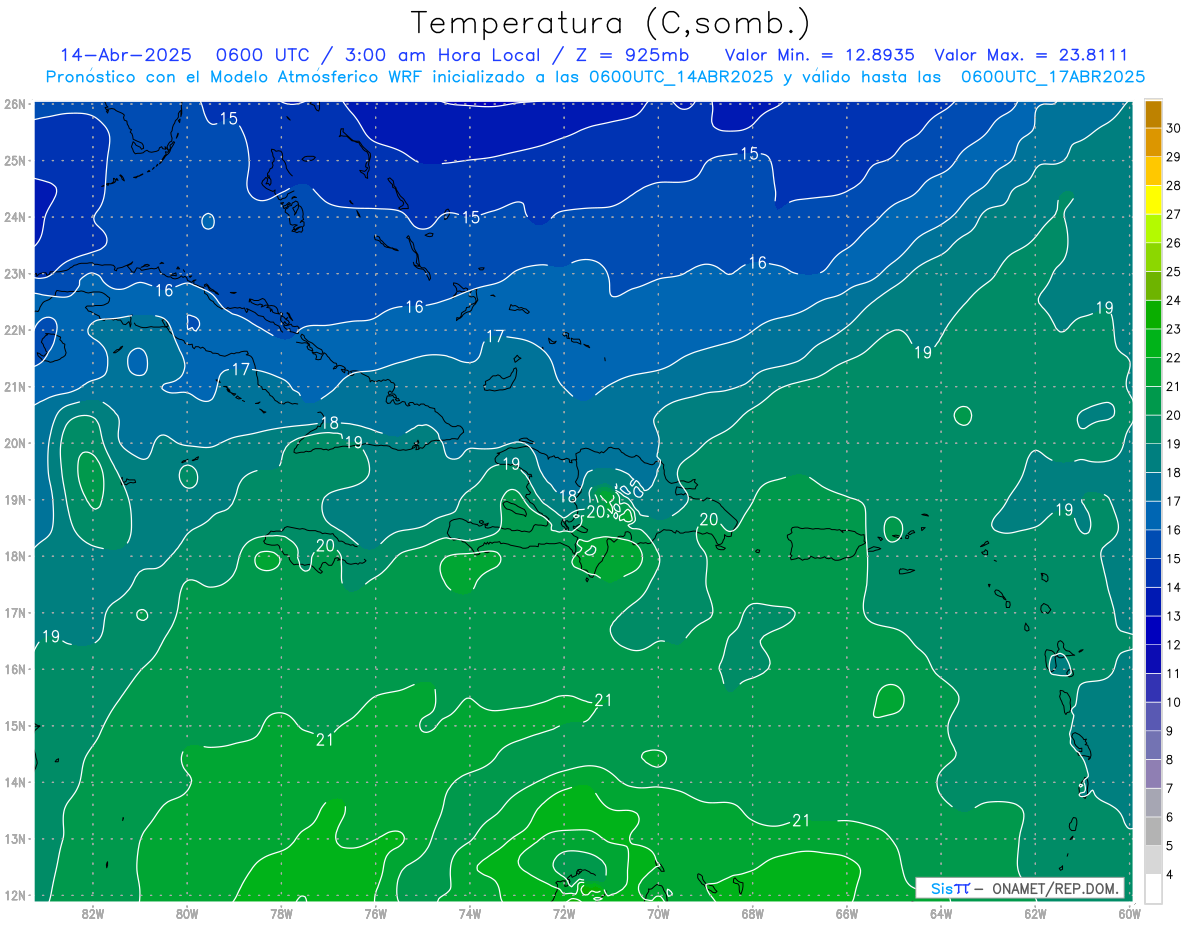The width and height of the screenshot is (1200, 927).
Task: Click legend label '23' on the color scale
Action: click(x=1174, y=329)
